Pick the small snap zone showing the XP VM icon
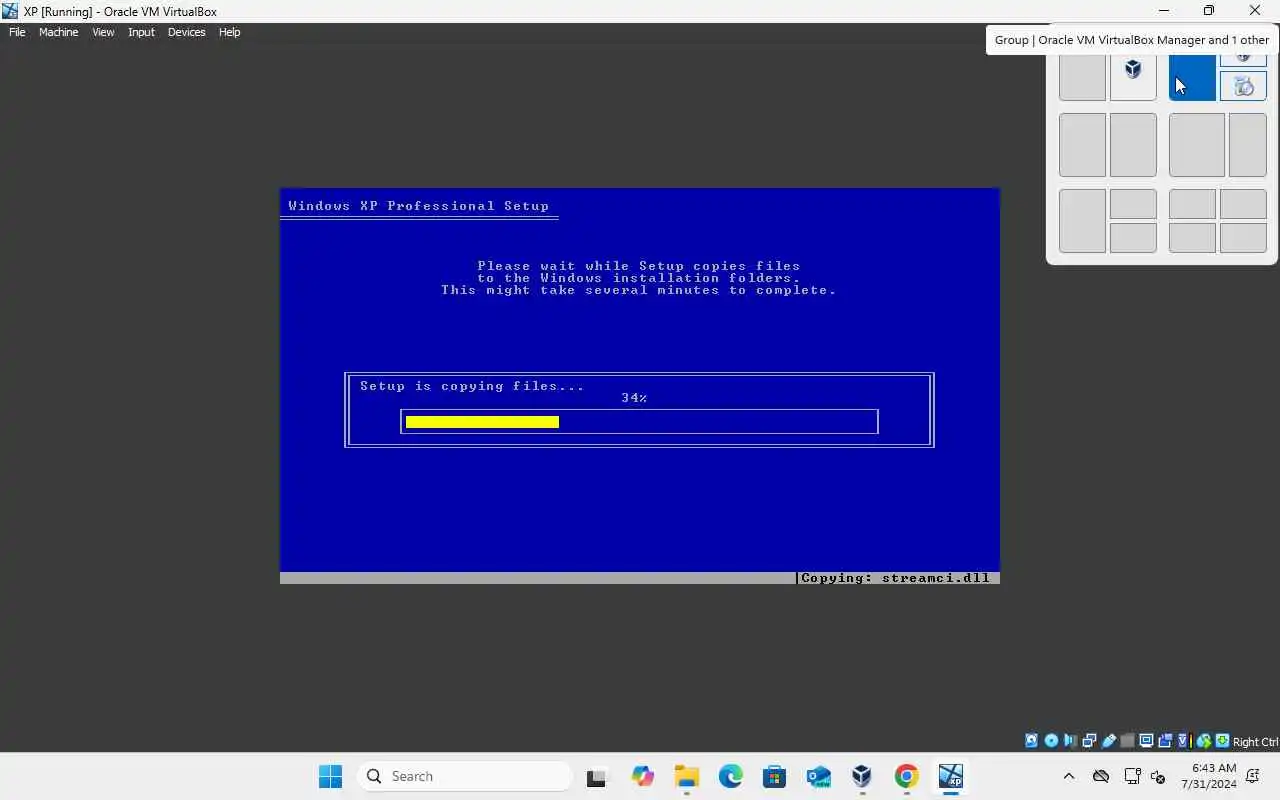1280x800 pixels. tap(1243, 87)
